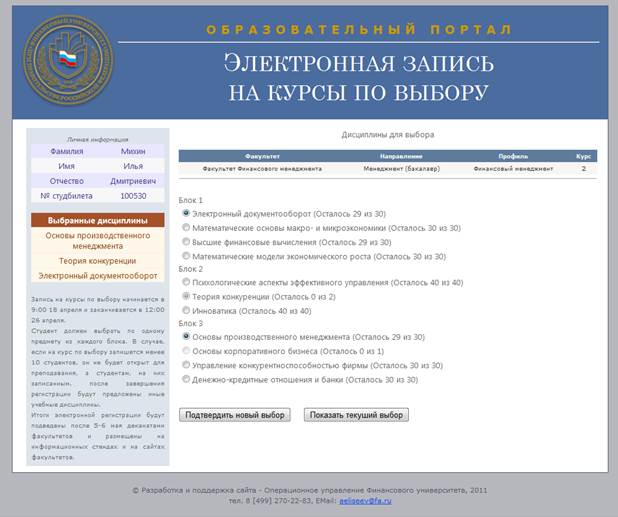Select Теория конкуренции radio button

coord(186,296)
